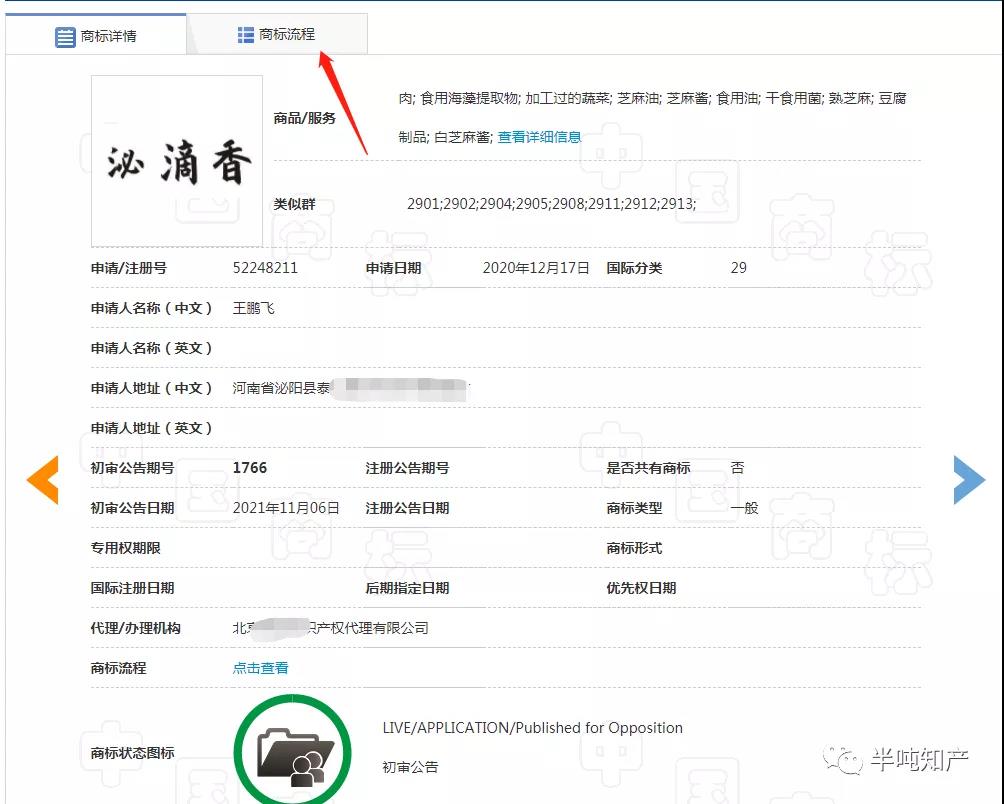Click the 国际注册日期 label
This screenshot has height=804, width=1004.
(x=133, y=588)
